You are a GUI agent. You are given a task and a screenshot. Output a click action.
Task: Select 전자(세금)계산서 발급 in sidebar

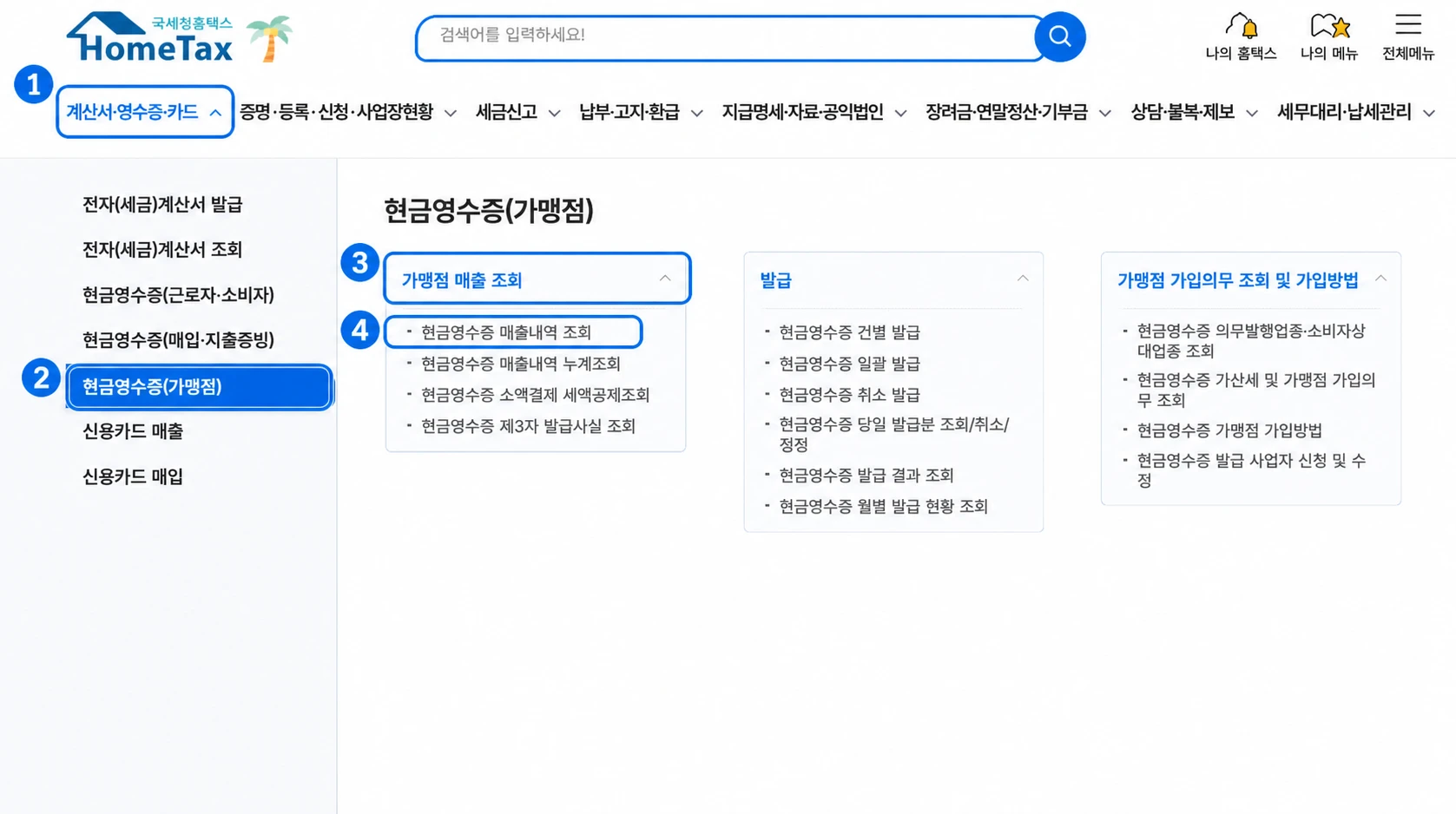click(x=162, y=205)
